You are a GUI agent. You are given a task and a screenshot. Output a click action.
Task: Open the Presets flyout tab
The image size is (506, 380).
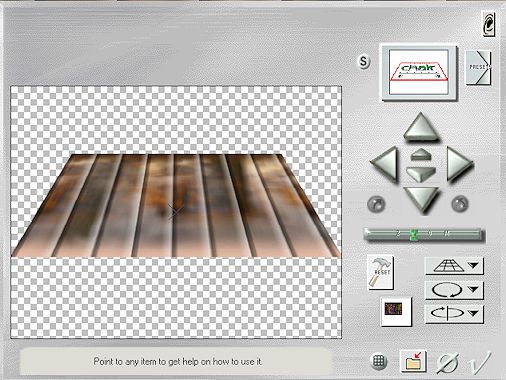click(478, 68)
